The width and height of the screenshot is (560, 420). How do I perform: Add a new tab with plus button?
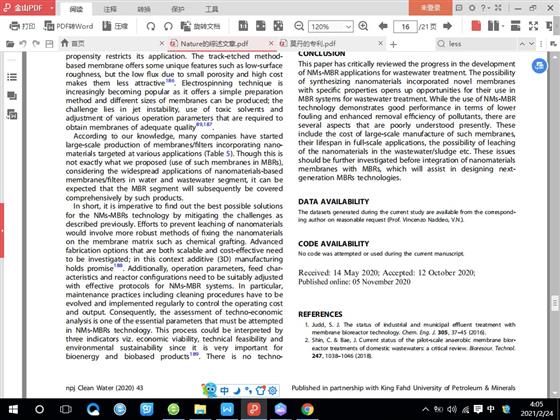point(393,44)
